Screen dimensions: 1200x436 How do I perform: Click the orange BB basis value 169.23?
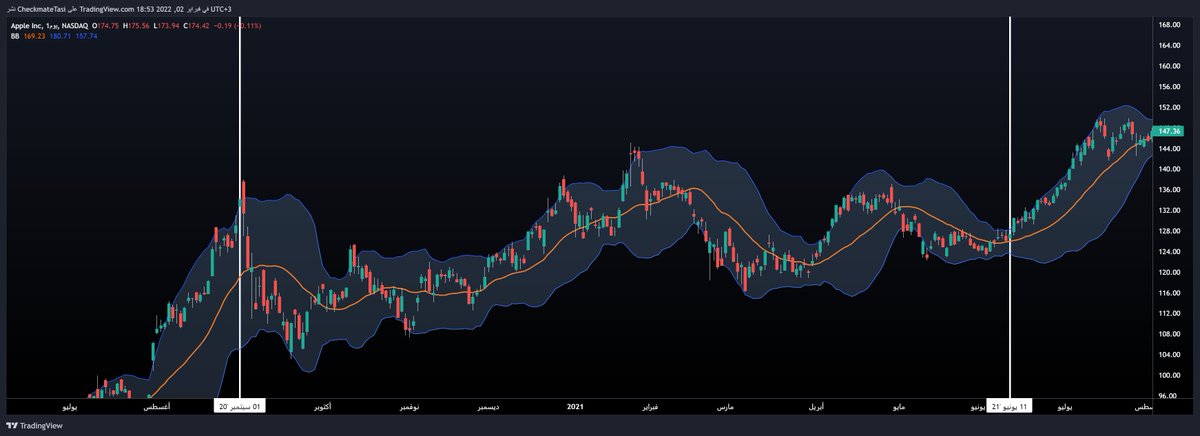pos(35,37)
